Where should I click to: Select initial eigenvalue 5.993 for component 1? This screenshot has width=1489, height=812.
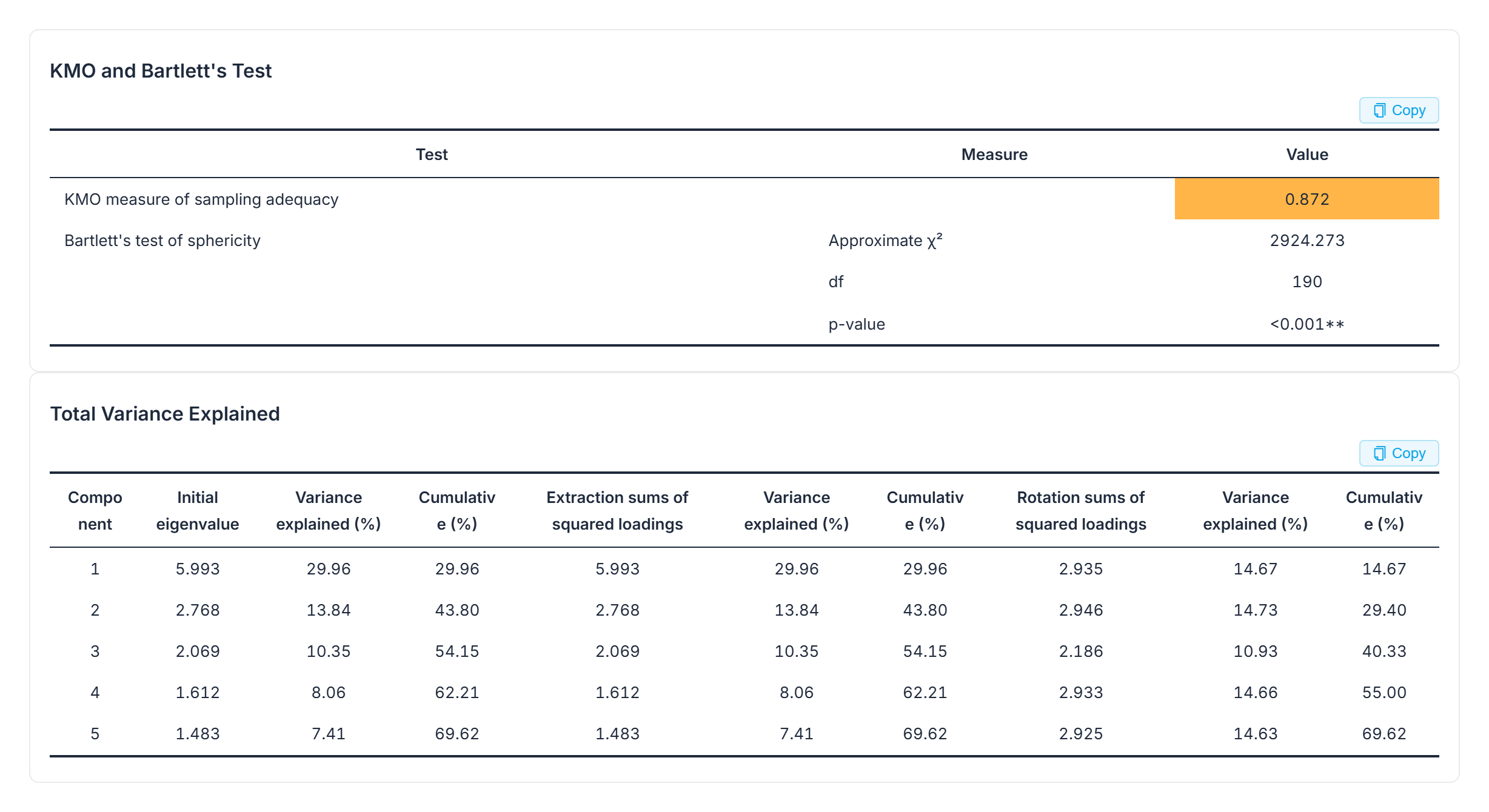pos(198,569)
